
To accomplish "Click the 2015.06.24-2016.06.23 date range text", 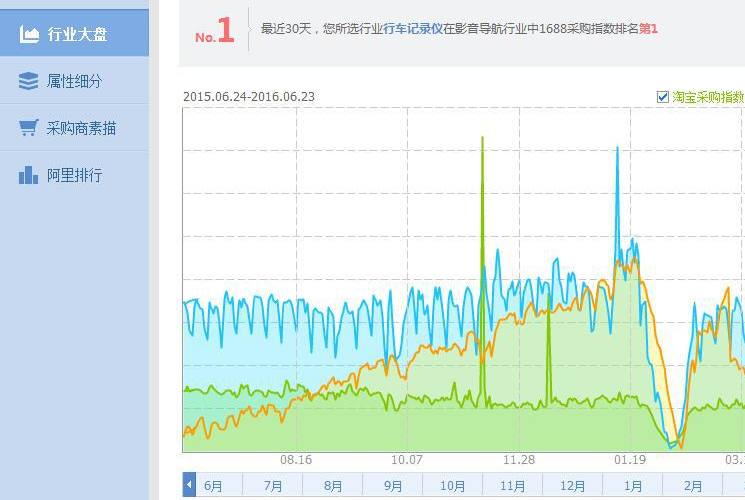I will [x=249, y=96].
